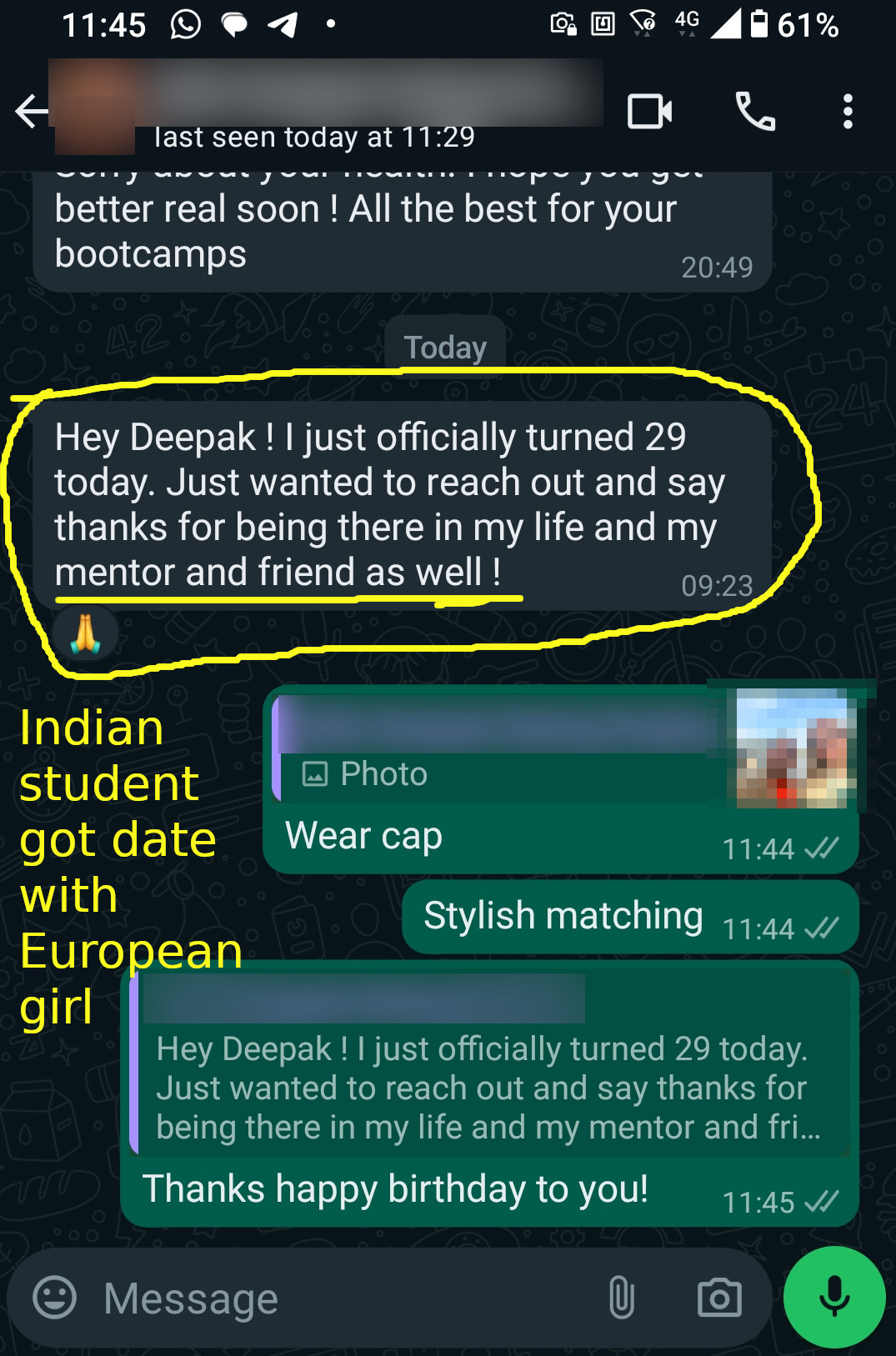Tap the 'last seen today at 11:29' header
Viewport: 896px width, 1356px height.
pos(314,137)
